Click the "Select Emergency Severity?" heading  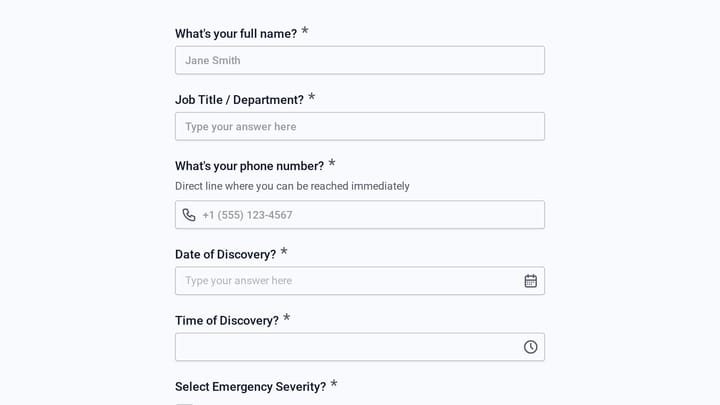click(x=250, y=387)
